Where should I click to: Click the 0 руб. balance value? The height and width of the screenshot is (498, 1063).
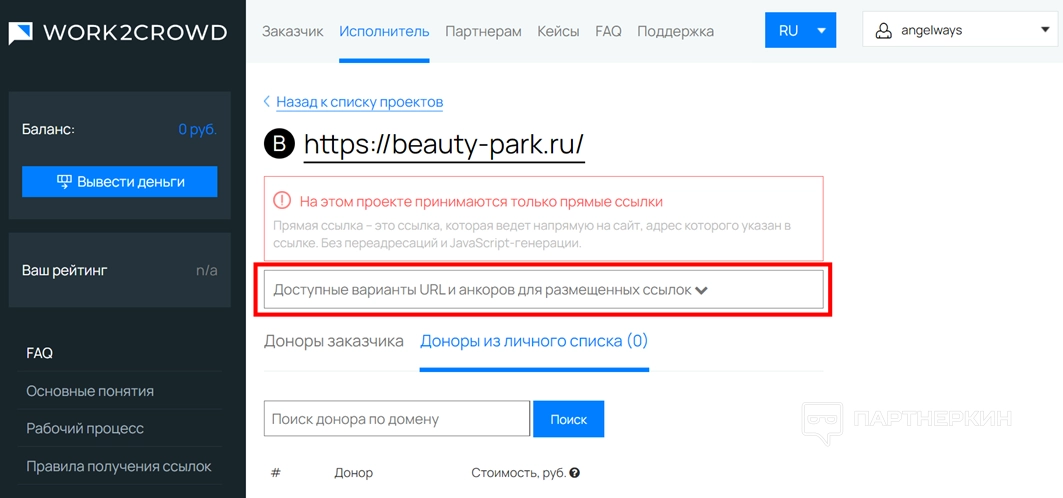coord(197,129)
